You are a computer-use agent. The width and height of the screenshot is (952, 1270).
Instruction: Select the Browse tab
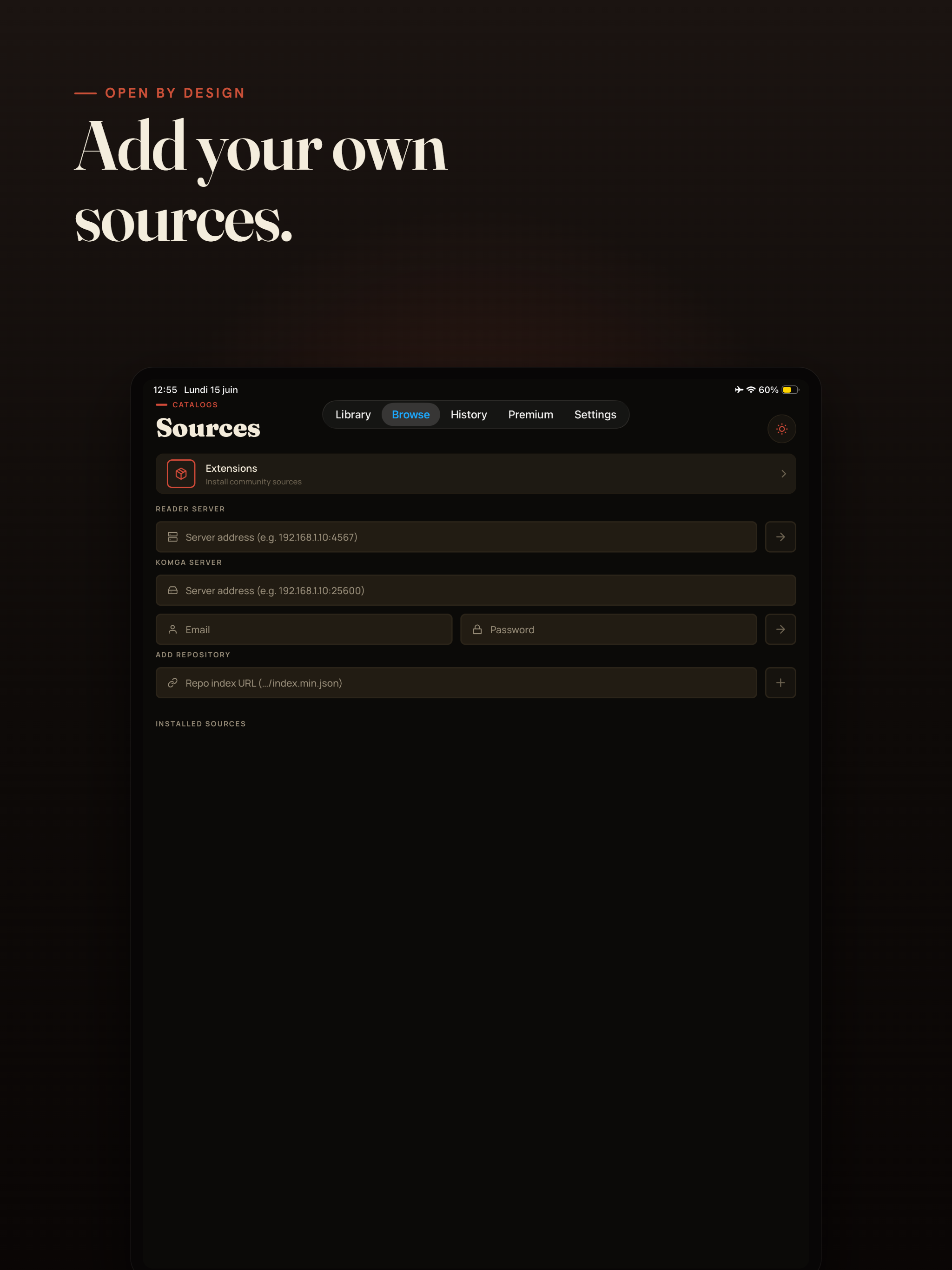point(410,415)
